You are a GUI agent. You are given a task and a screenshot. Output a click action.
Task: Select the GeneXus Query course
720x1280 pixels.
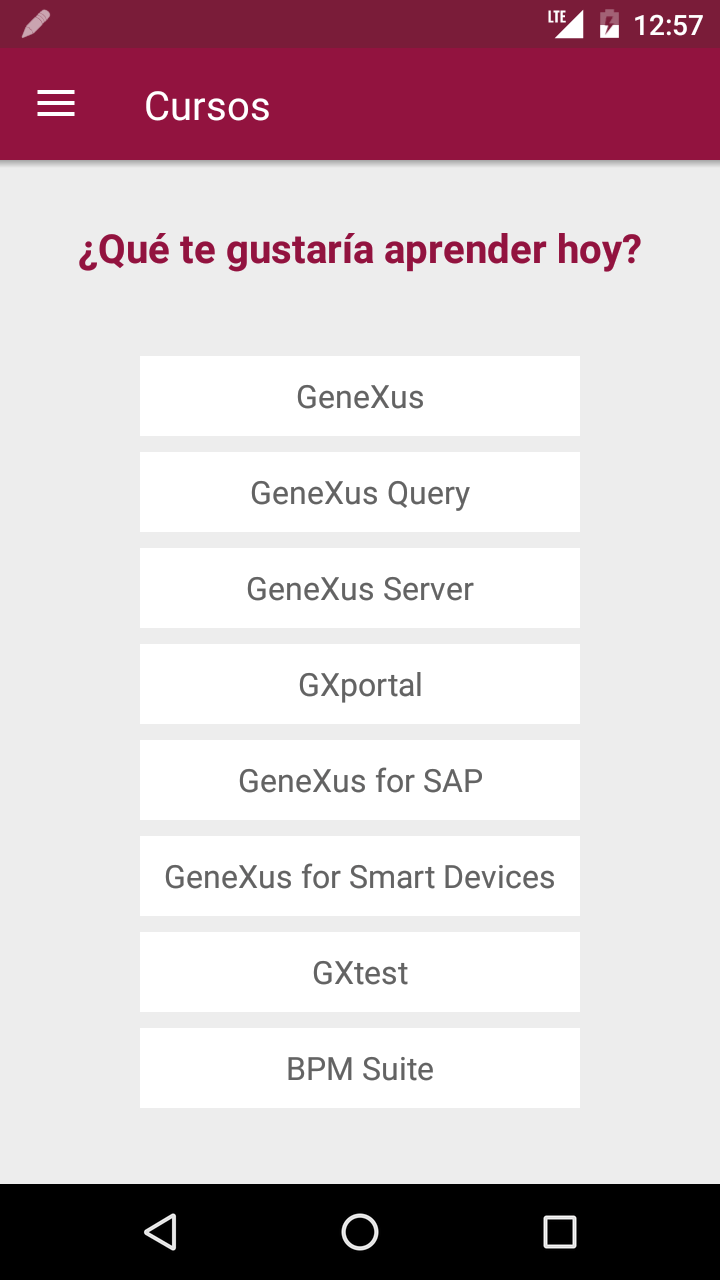pos(360,492)
